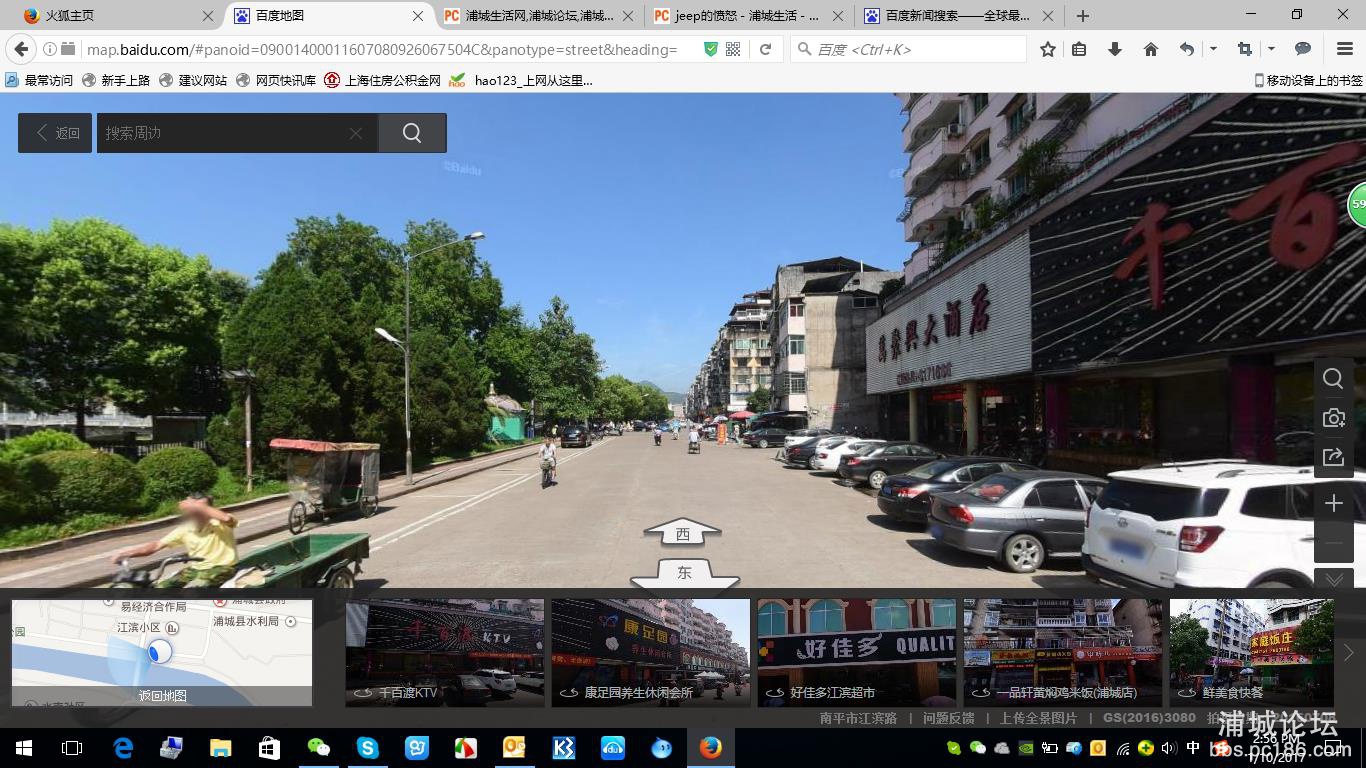Click the camera screenshot icon on right panel
Viewport: 1366px width, 768px height.
click(x=1333, y=418)
